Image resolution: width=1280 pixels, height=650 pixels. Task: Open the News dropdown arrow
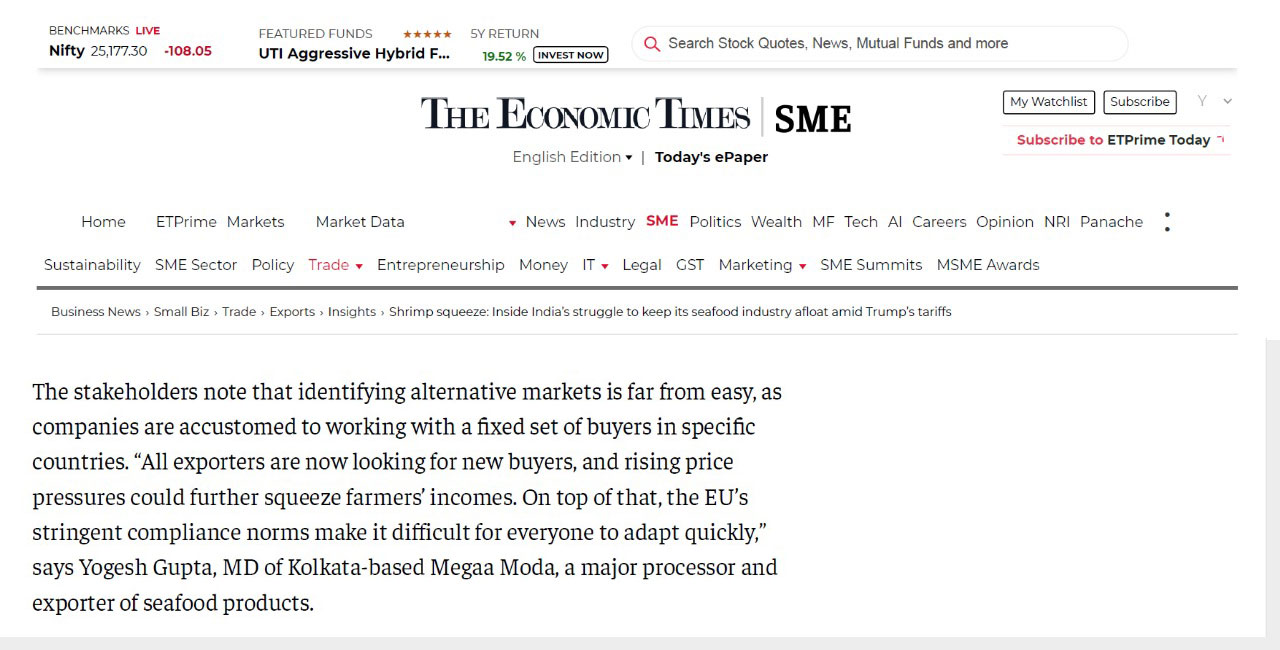pos(513,223)
